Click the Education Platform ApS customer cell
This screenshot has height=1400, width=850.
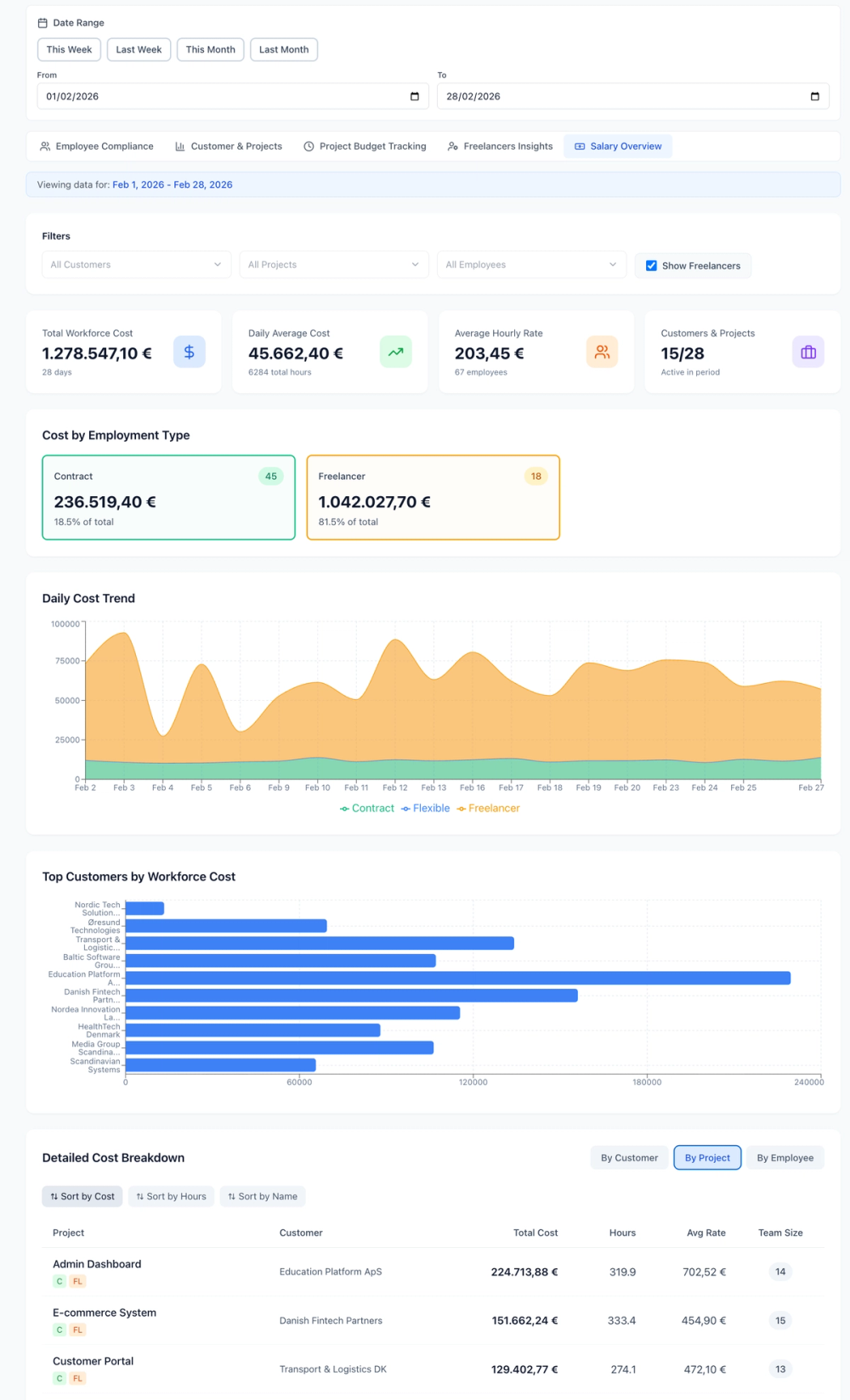pos(331,1272)
